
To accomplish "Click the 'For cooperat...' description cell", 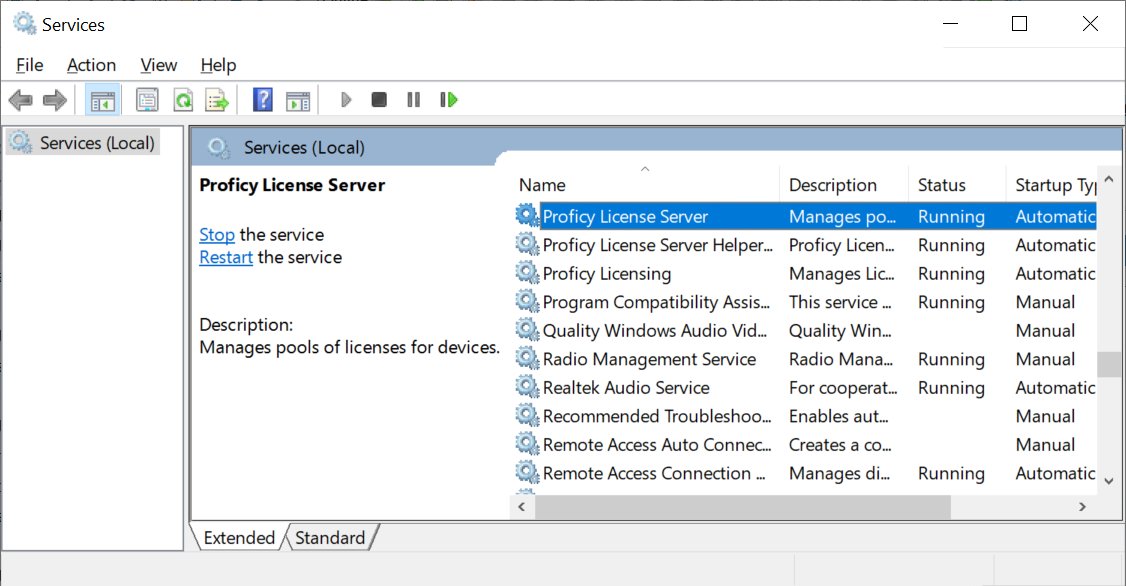I will click(843, 388).
